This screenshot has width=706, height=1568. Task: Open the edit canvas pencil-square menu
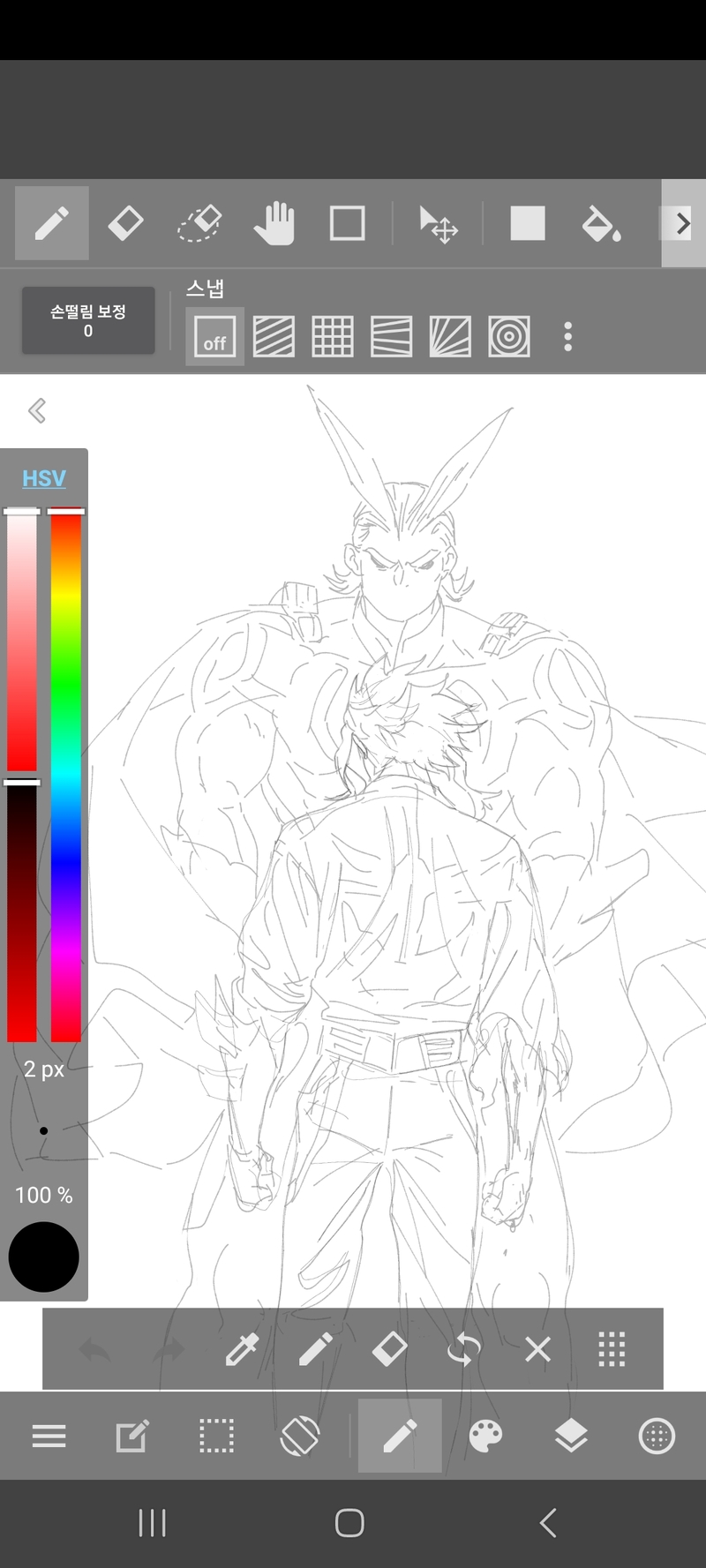(x=132, y=1437)
